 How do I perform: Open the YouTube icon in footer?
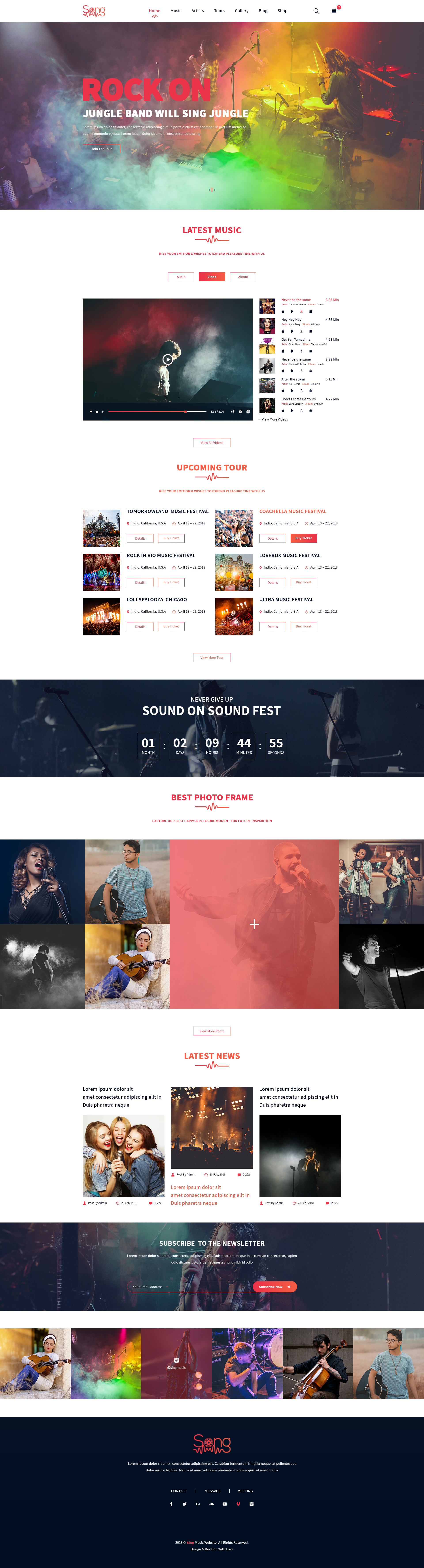225,1504
